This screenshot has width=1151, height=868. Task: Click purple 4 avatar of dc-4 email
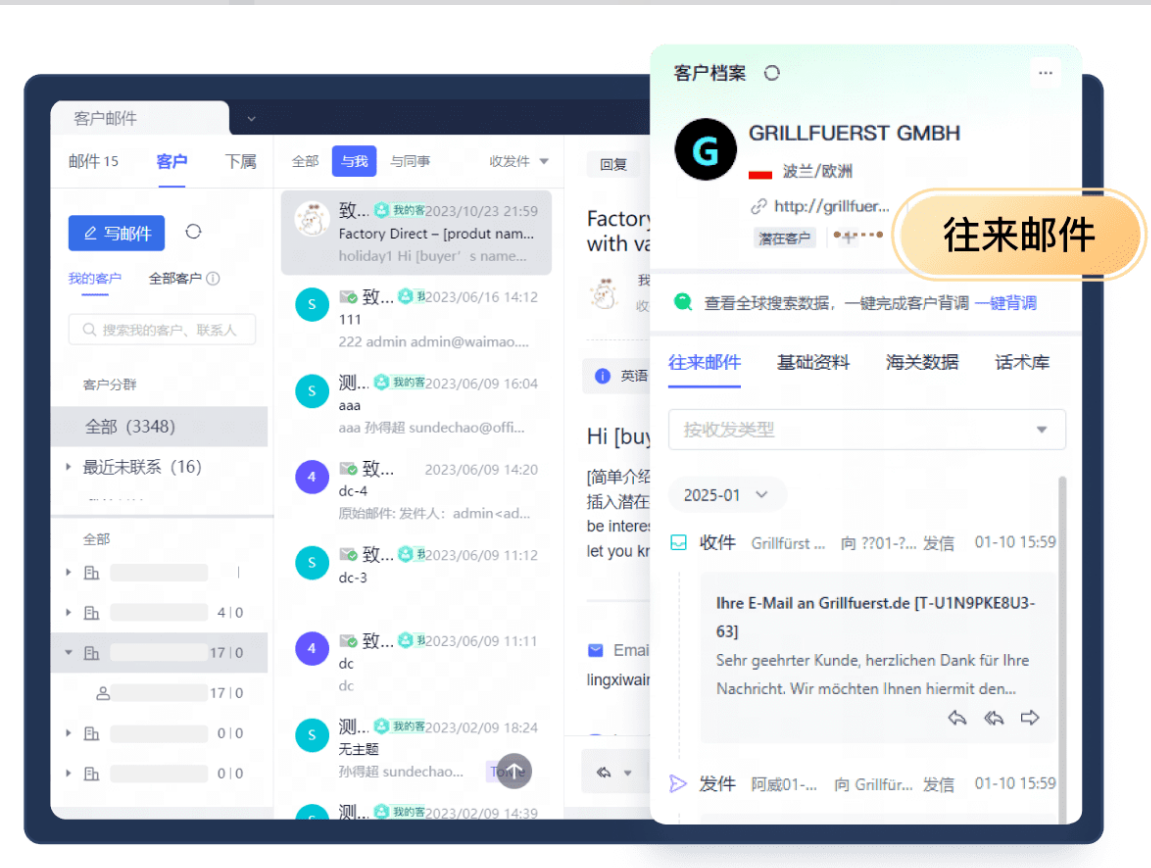tap(312, 477)
